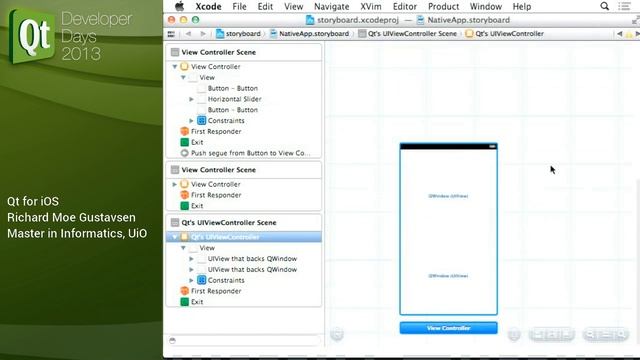This screenshot has width=640, height=360.
Task: Select the Push segue from Button row
Action: (244, 153)
